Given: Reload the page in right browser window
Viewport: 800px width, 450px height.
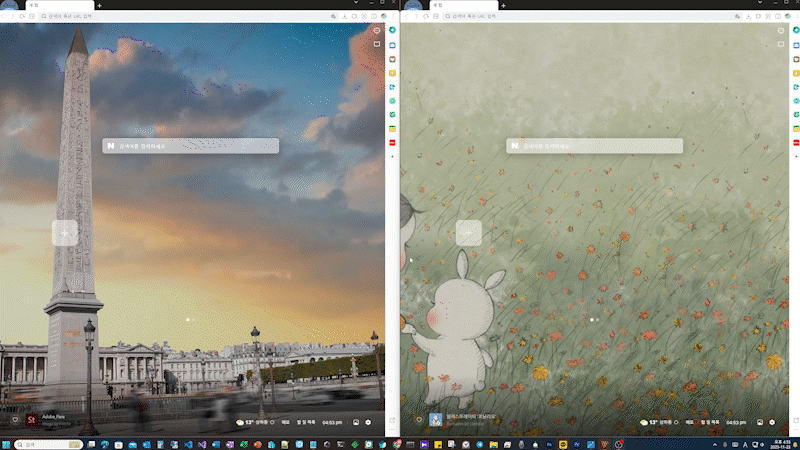Looking at the screenshot, I should (426, 16).
